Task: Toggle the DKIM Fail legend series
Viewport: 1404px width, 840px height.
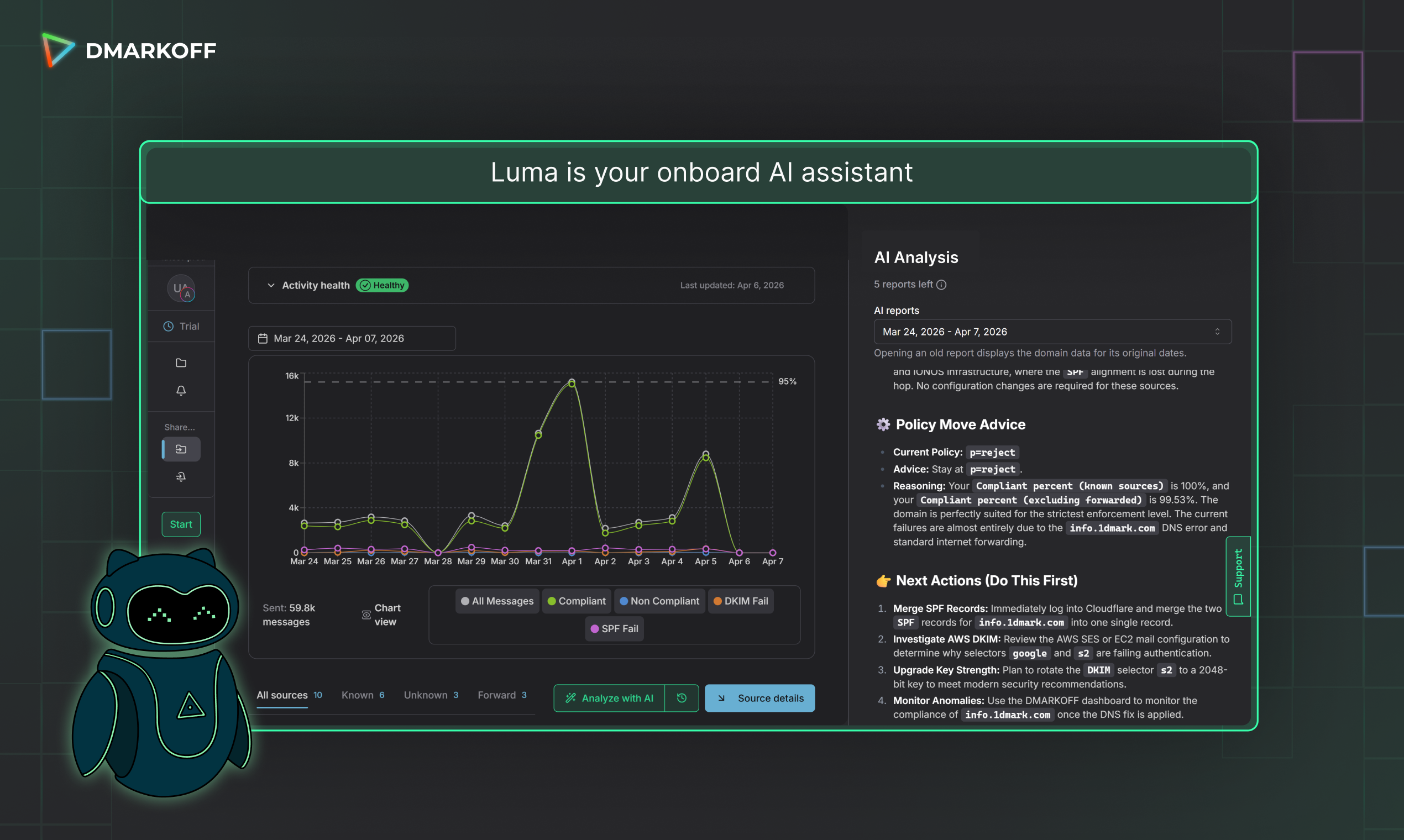Action: point(740,601)
